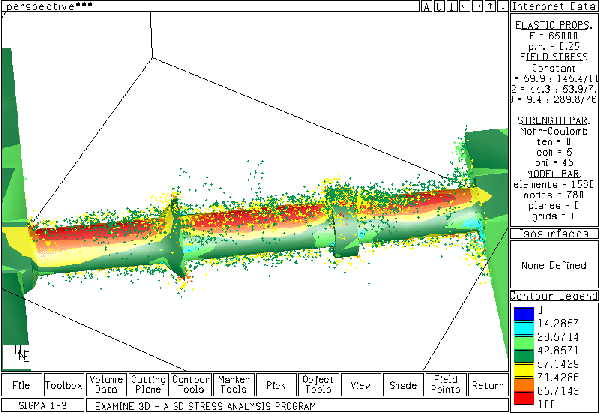Image resolution: width=599 pixels, height=414 pixels.
Task: Click the 'perspective***' view title
Action: click(49, 6)
